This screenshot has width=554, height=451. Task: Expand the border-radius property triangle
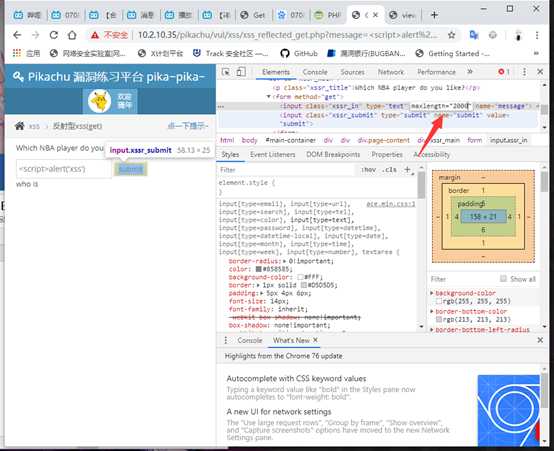point(284,261)
